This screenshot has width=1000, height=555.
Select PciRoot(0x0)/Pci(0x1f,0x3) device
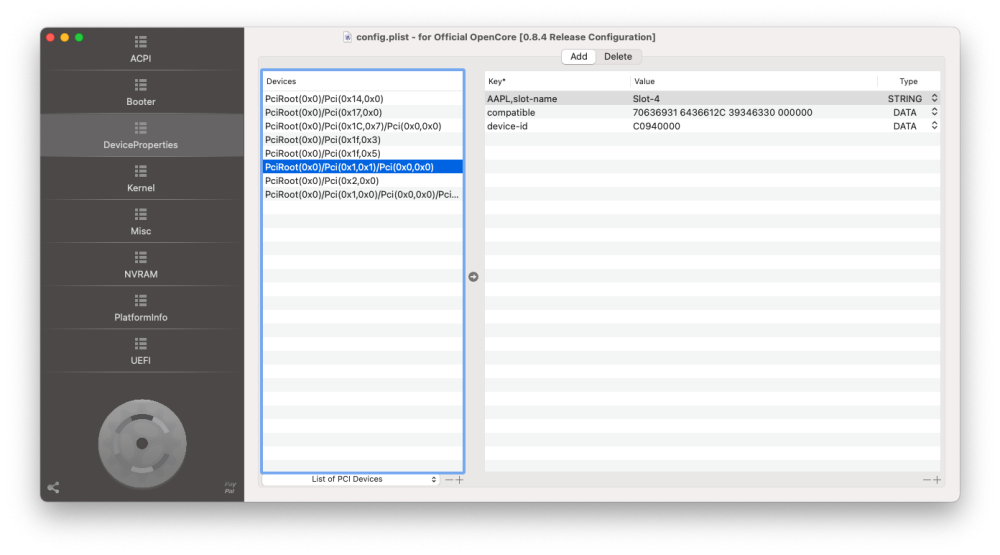[362, 140]
